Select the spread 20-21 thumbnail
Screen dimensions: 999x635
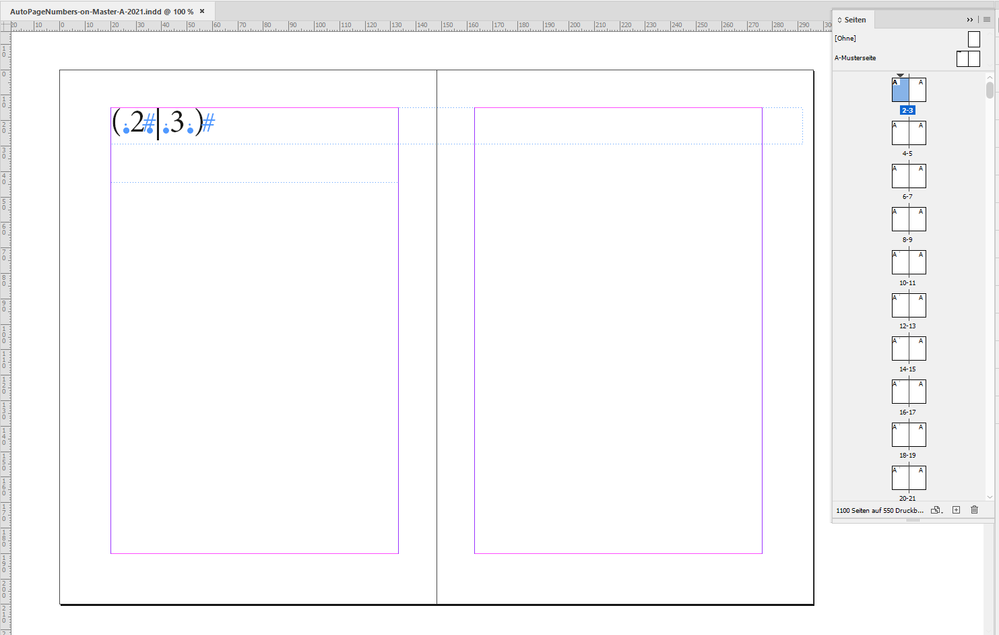908,477
